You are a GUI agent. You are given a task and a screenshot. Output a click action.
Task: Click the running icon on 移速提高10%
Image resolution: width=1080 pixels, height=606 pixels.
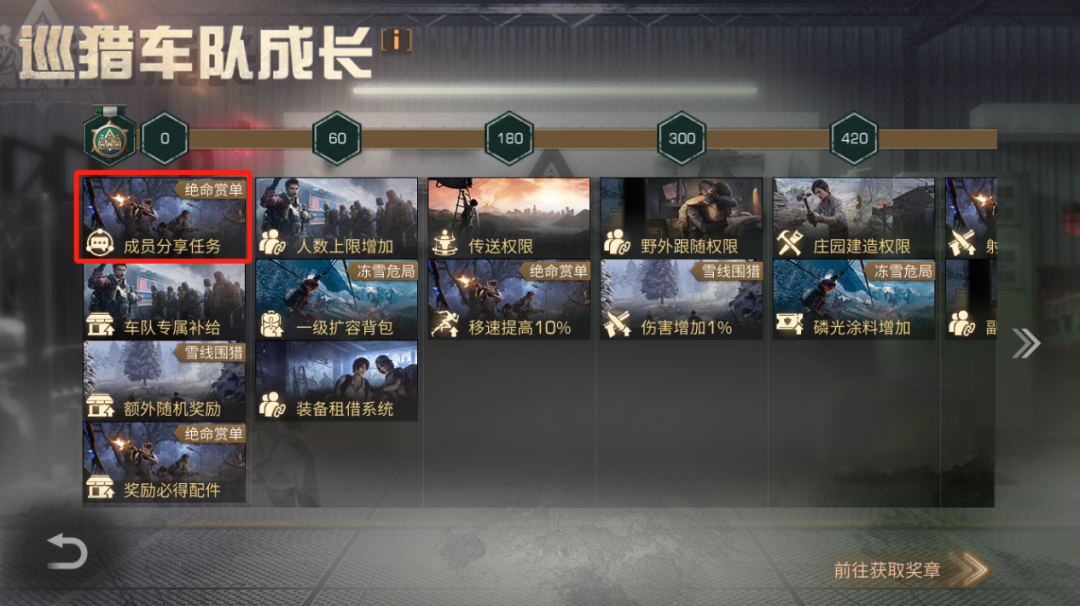[x=445, y=324]
